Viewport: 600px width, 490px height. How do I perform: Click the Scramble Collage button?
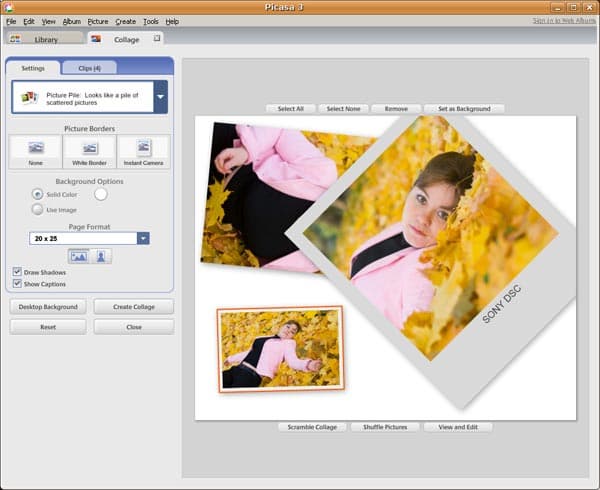[312, 427]
